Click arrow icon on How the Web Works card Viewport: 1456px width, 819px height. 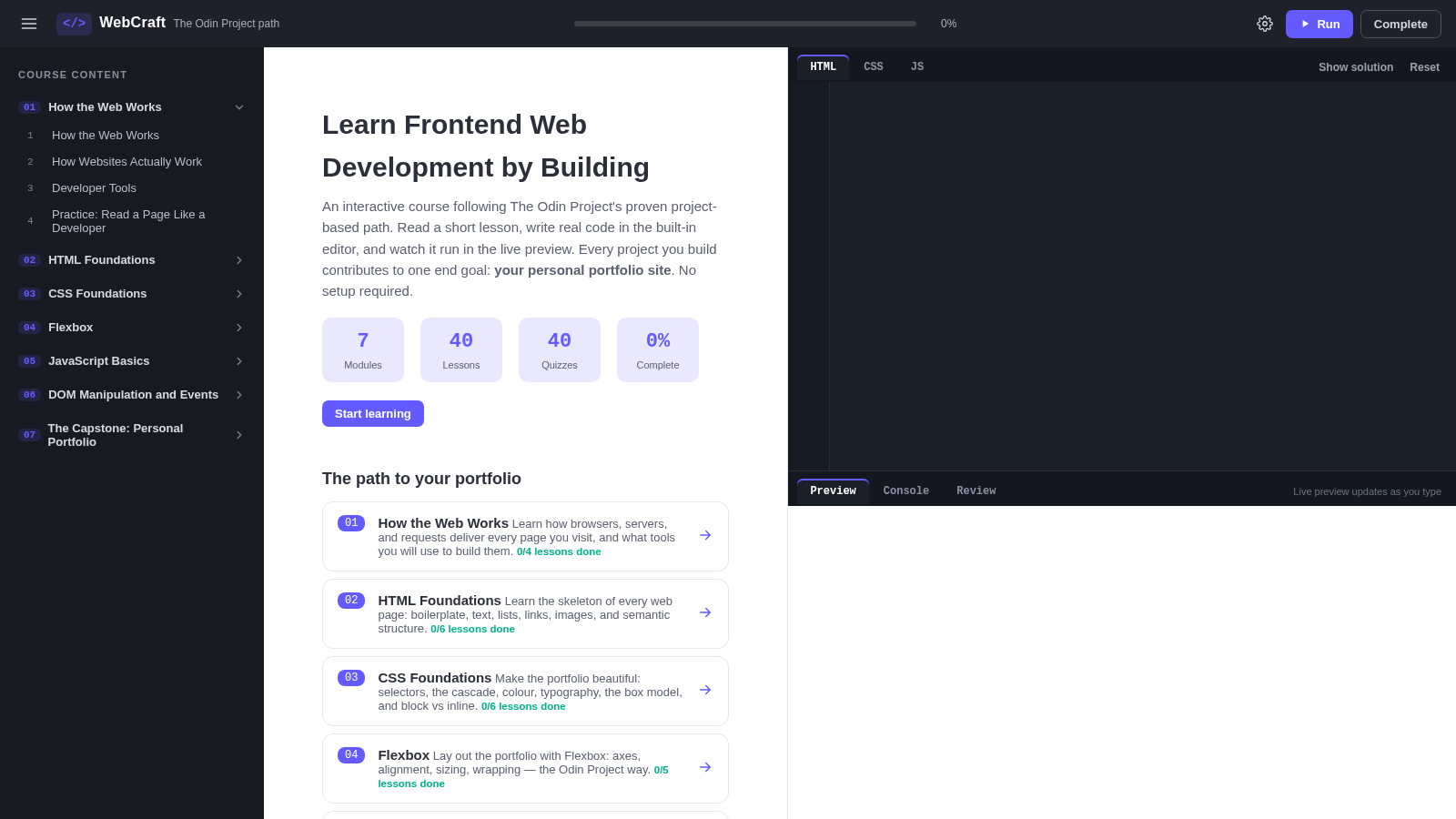[705, 535]
